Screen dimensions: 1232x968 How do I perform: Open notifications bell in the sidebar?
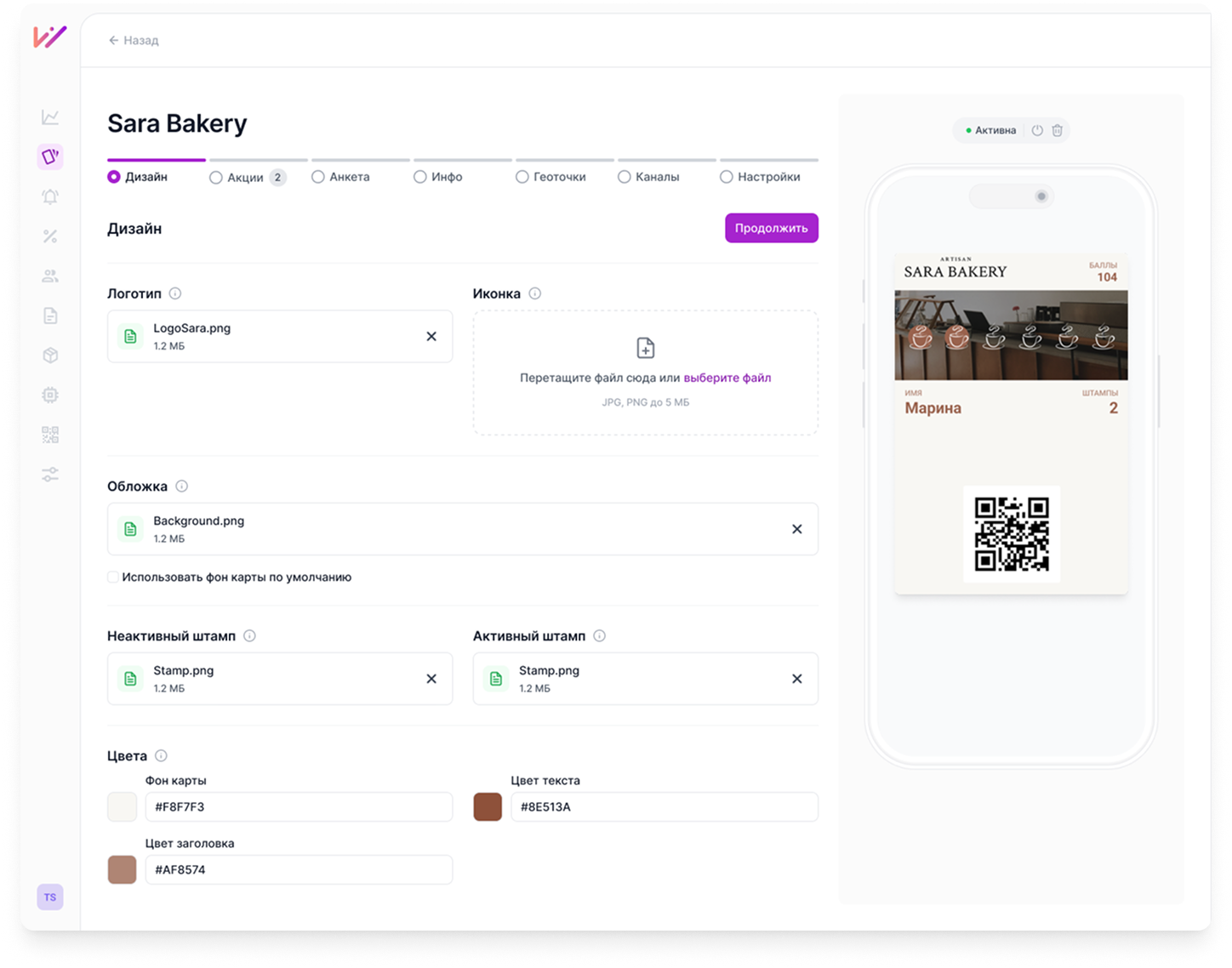click(50, 196)
